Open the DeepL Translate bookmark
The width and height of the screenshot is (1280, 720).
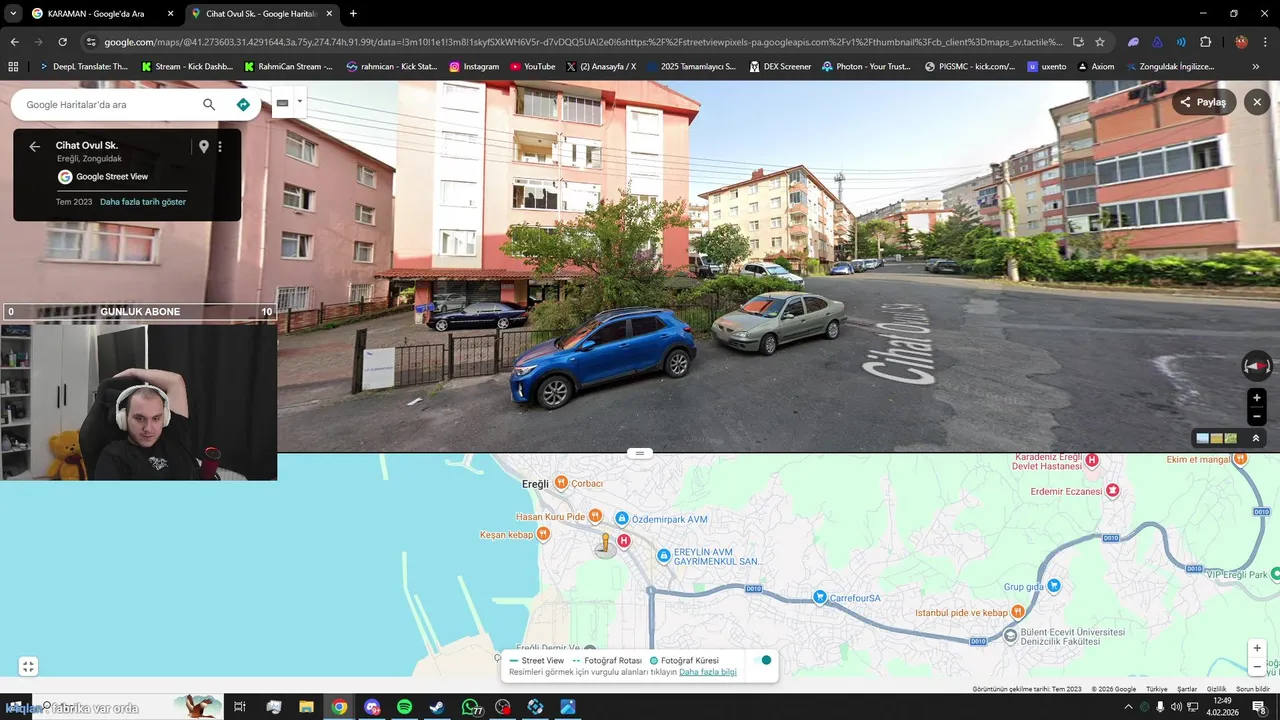83,67
